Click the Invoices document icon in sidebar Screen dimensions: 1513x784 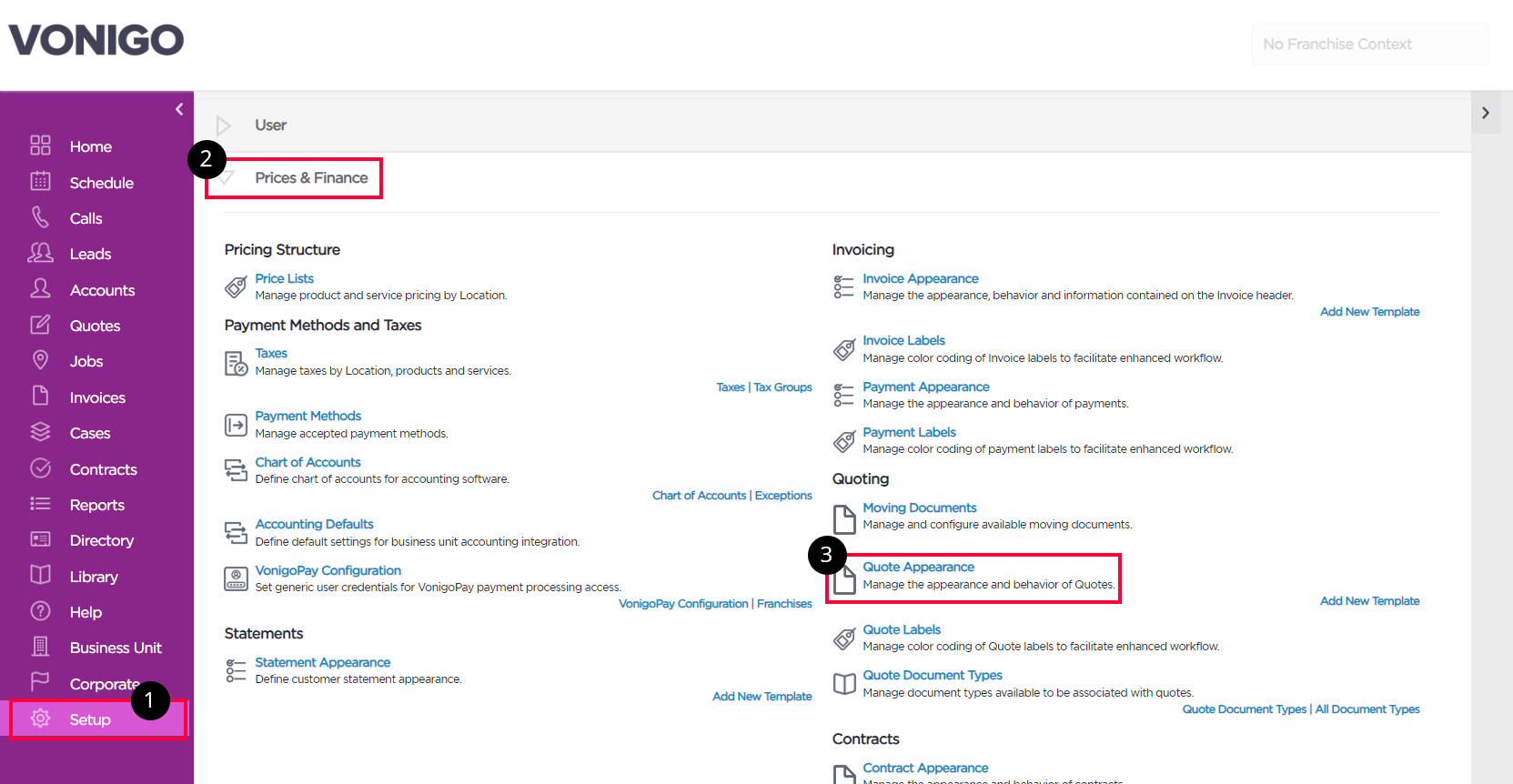[x=40, y=396]
